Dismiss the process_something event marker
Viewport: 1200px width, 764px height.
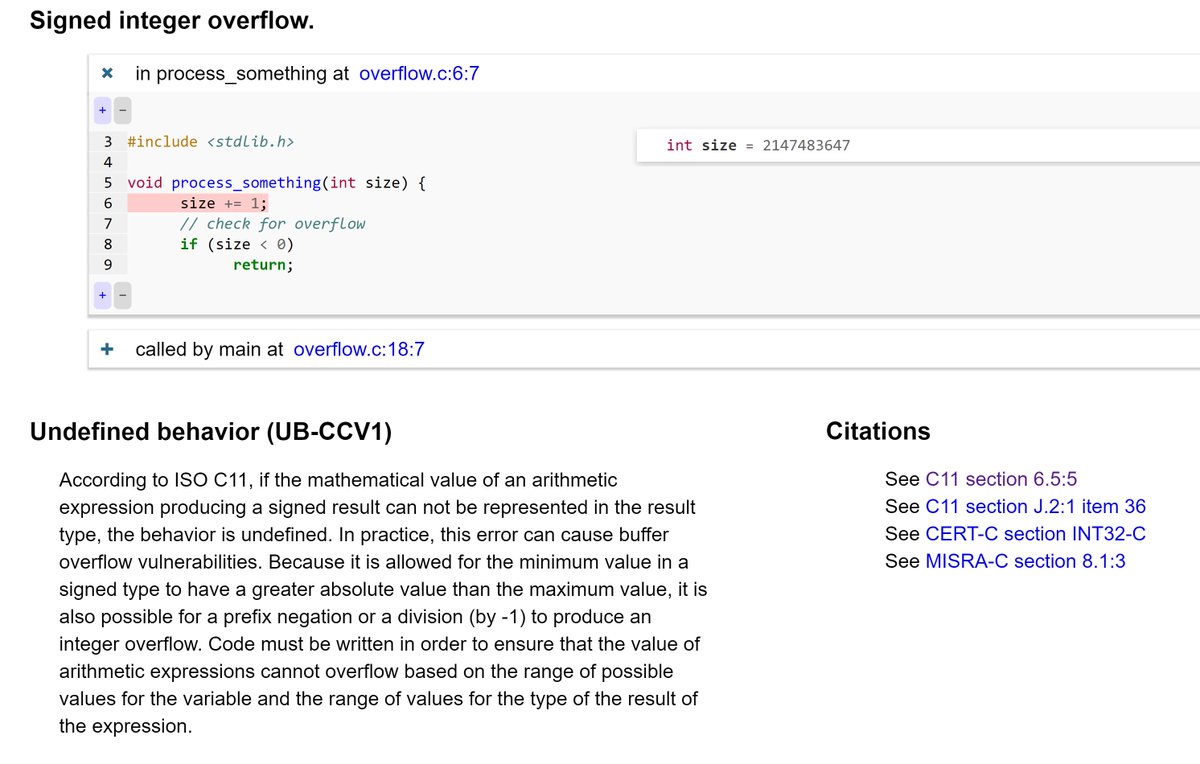point(107,72)
